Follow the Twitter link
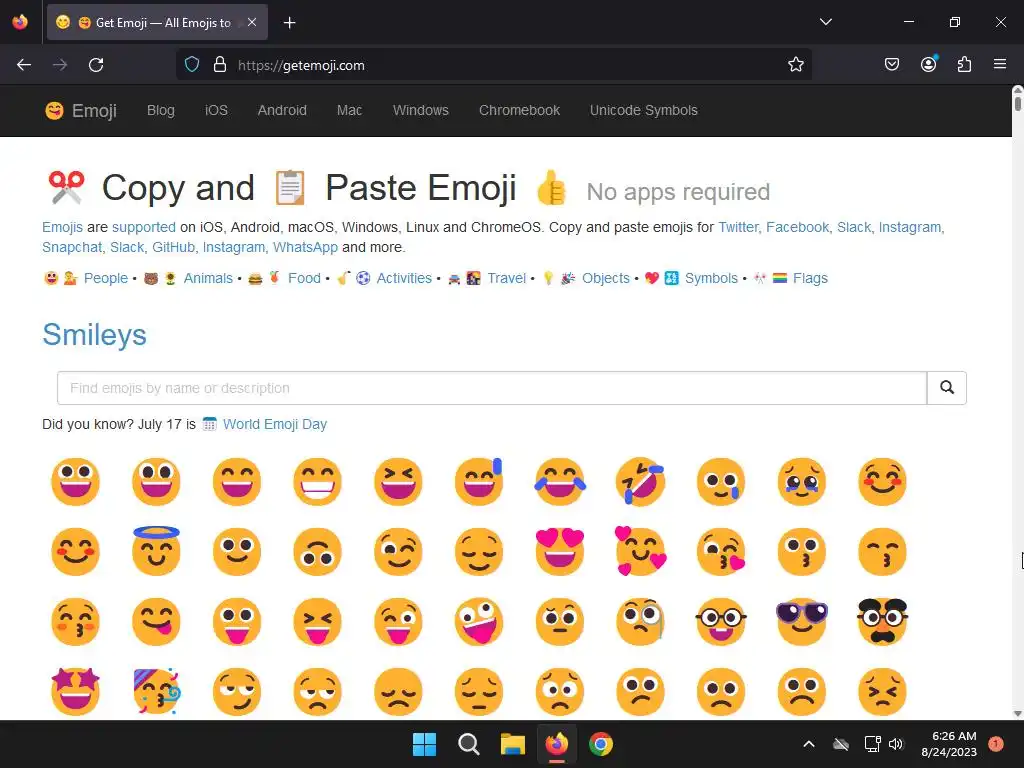Viewport: 1024px width, 768px height. pos(739,227)
